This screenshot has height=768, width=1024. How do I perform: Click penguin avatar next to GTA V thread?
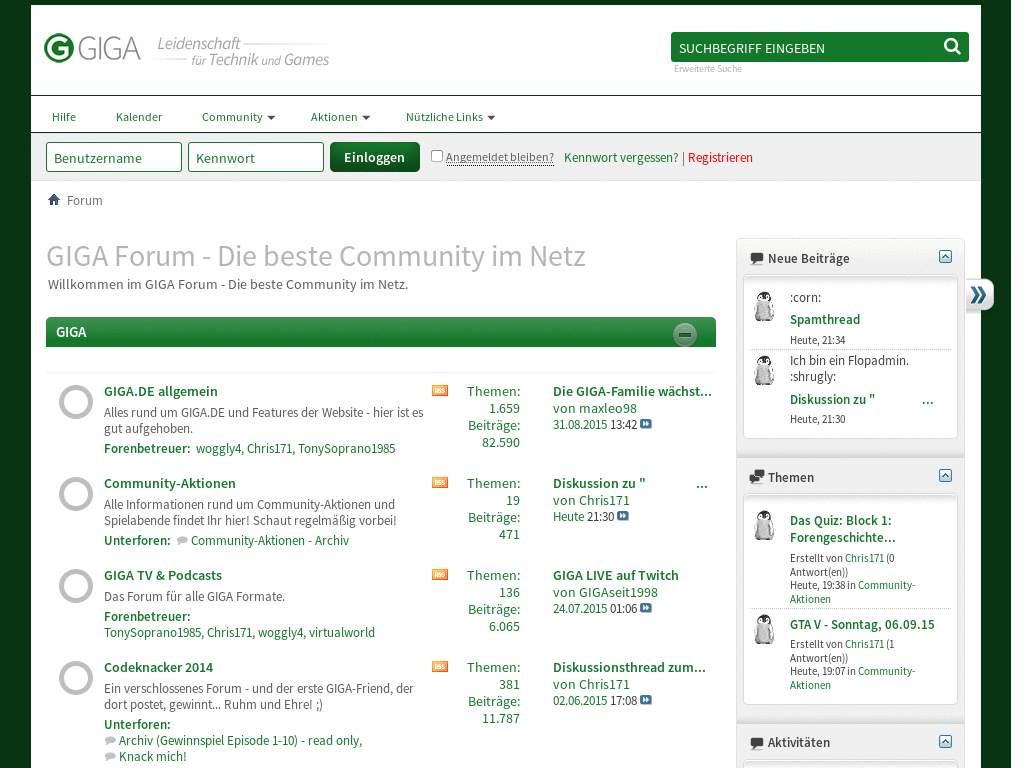[x=764, y=629]
